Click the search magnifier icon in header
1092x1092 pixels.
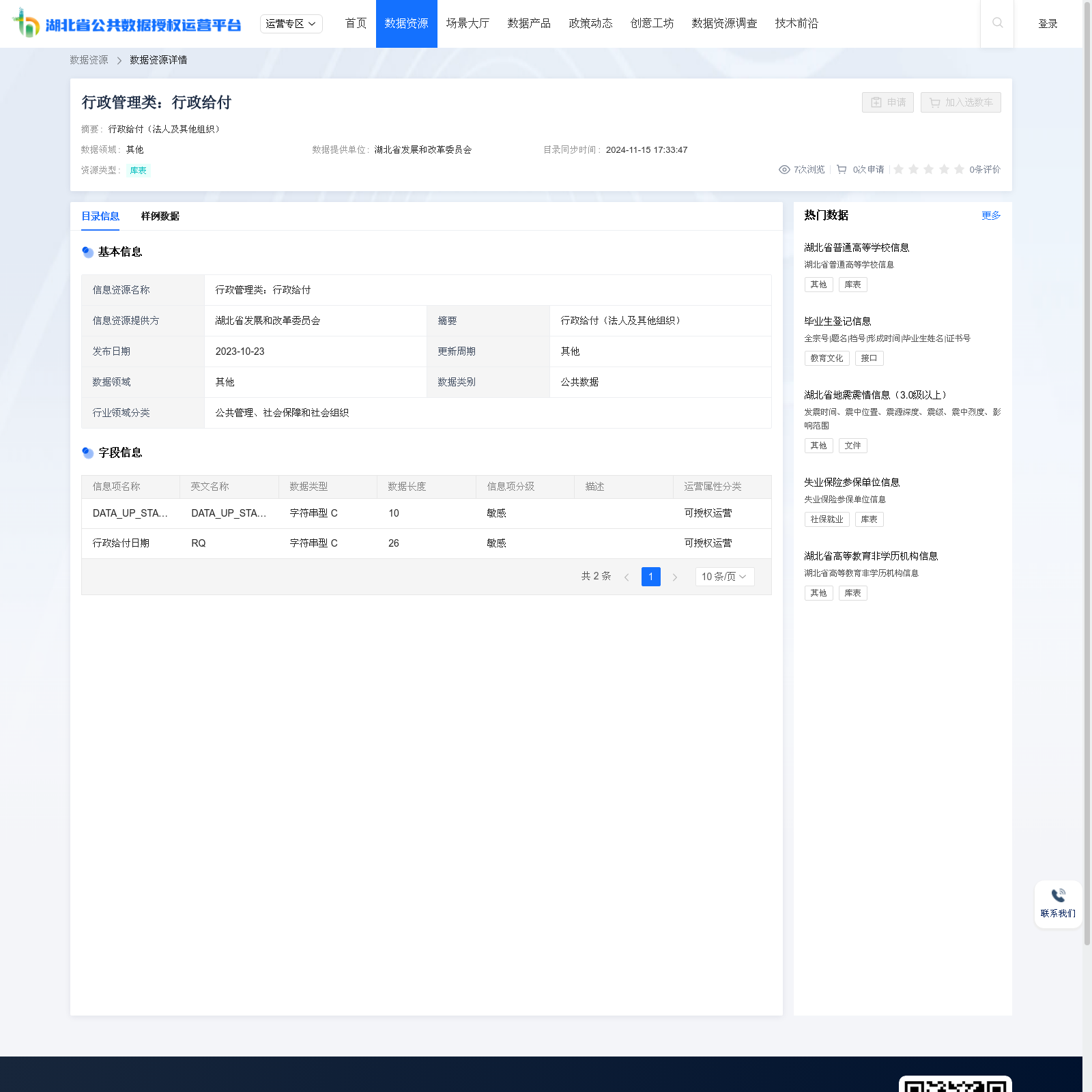click(x=997, y=23)
